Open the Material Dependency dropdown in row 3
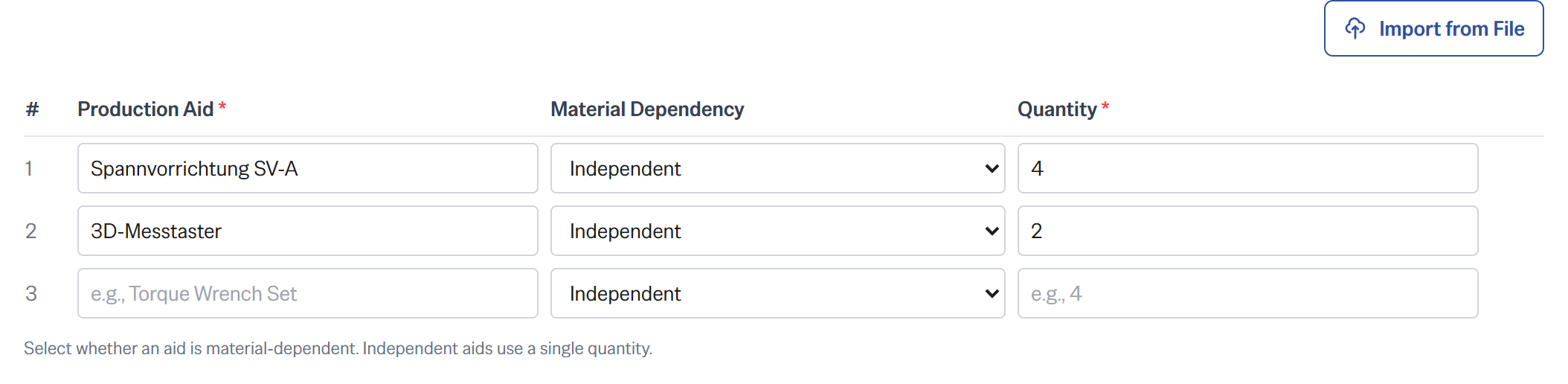The height and width of the screenshot is (384, 1568). [777, 293]
